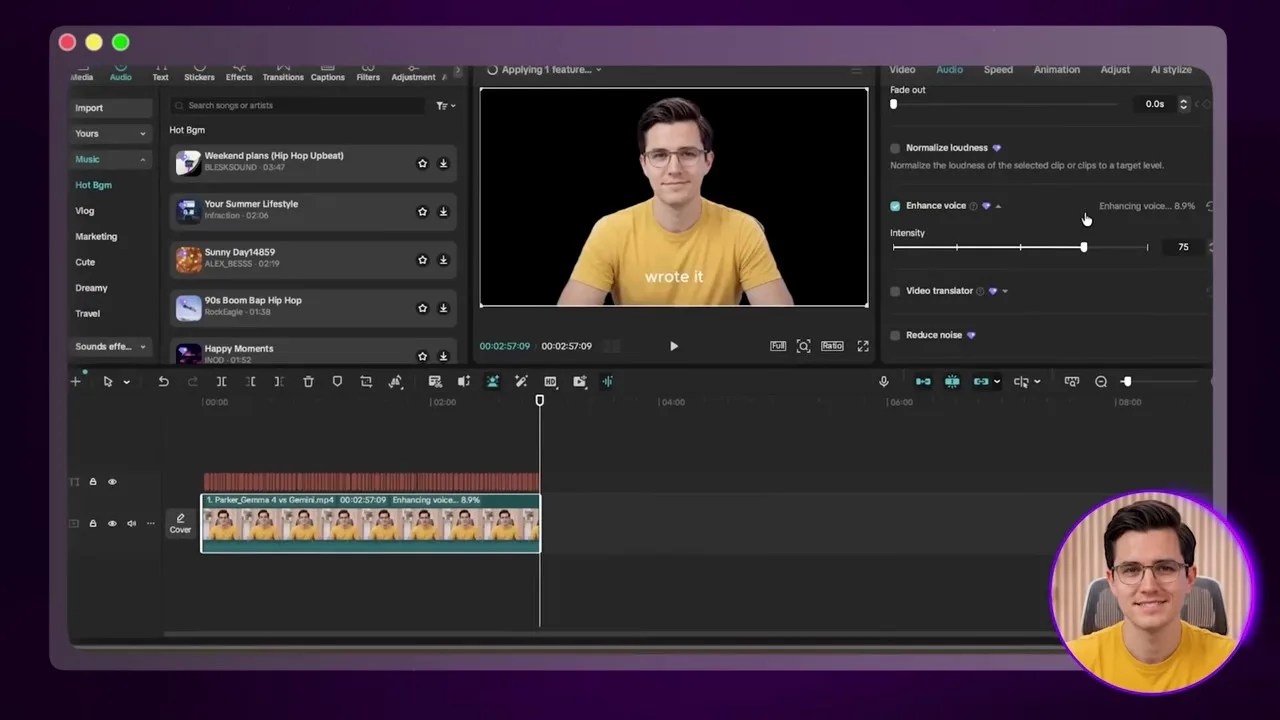1280x720 pixels.
Task: Toggle main video track visibility eye
Action: pos(112,523)
